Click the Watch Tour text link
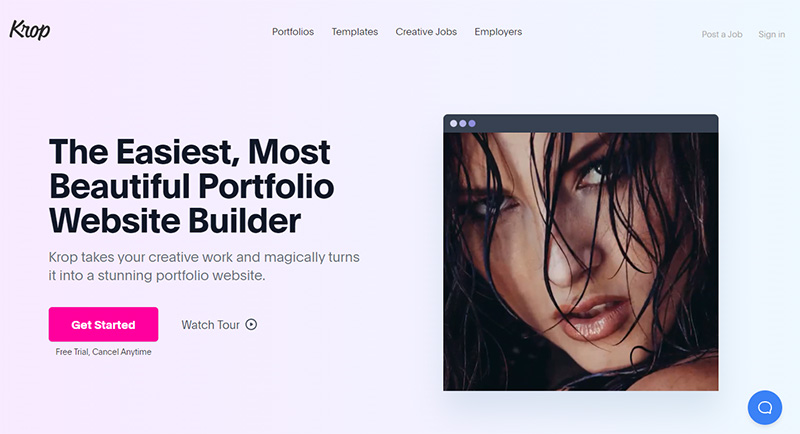 (210, 324)
